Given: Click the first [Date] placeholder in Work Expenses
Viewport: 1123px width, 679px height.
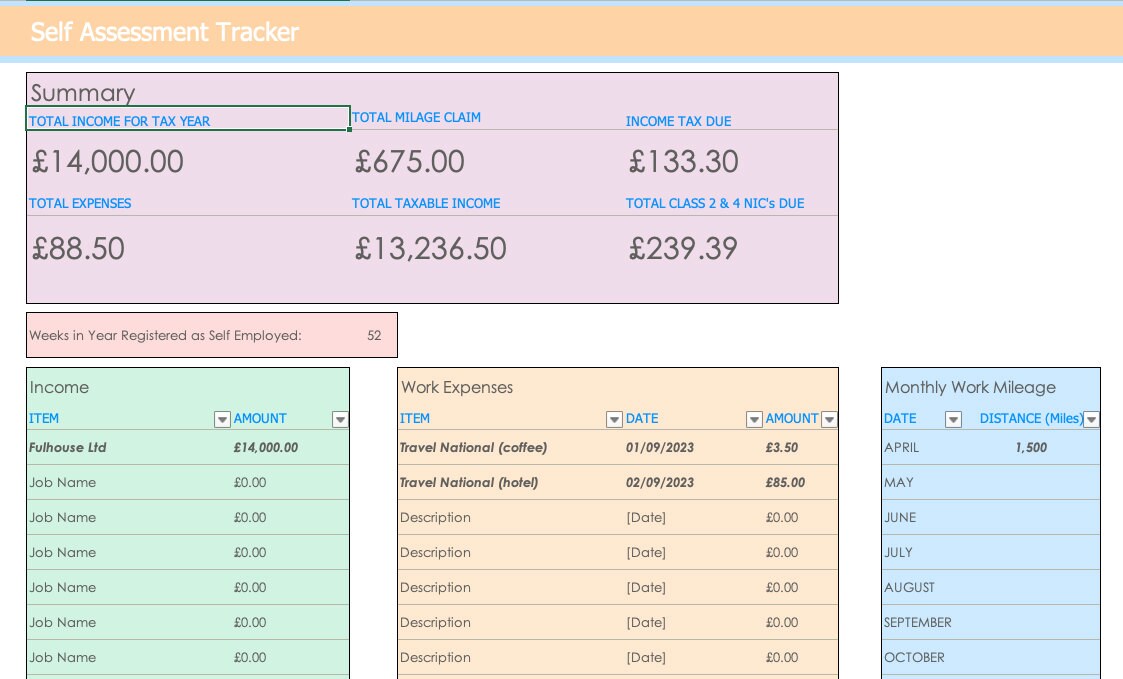Looking at the screenshot, I should point(646,517).
